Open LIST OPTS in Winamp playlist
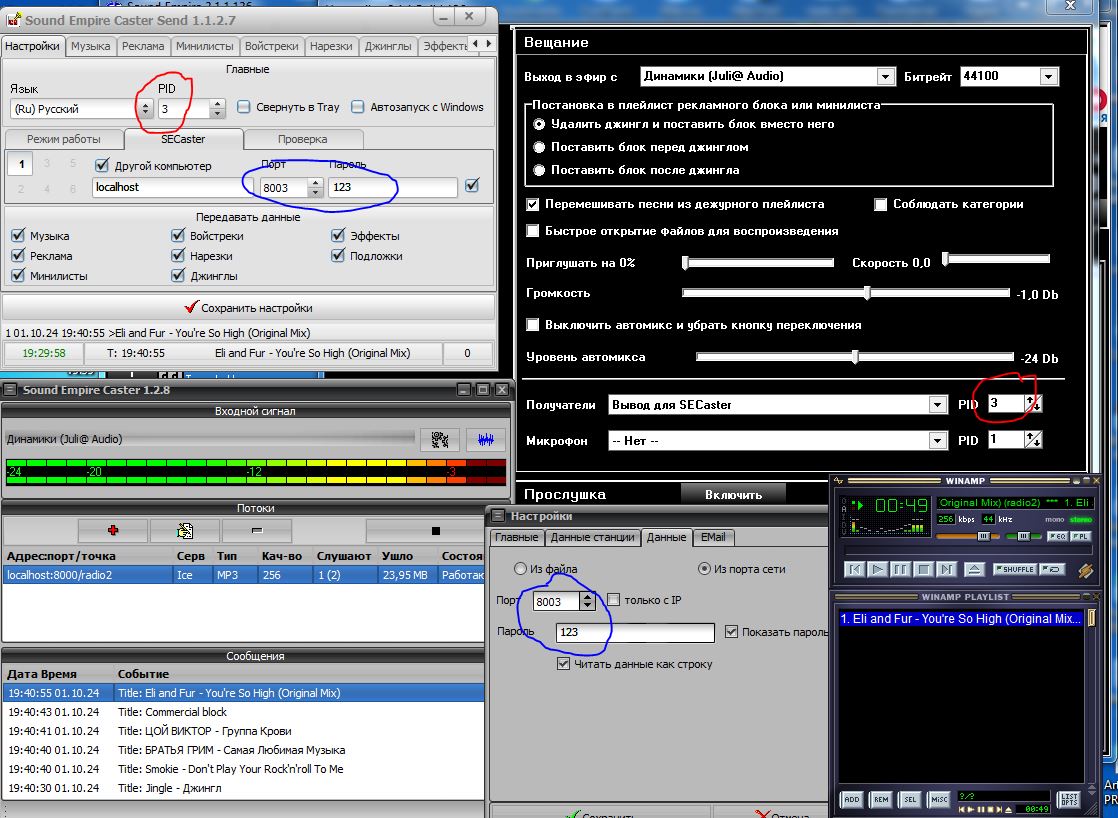The image size is (1118, 818). [1070, 799]
